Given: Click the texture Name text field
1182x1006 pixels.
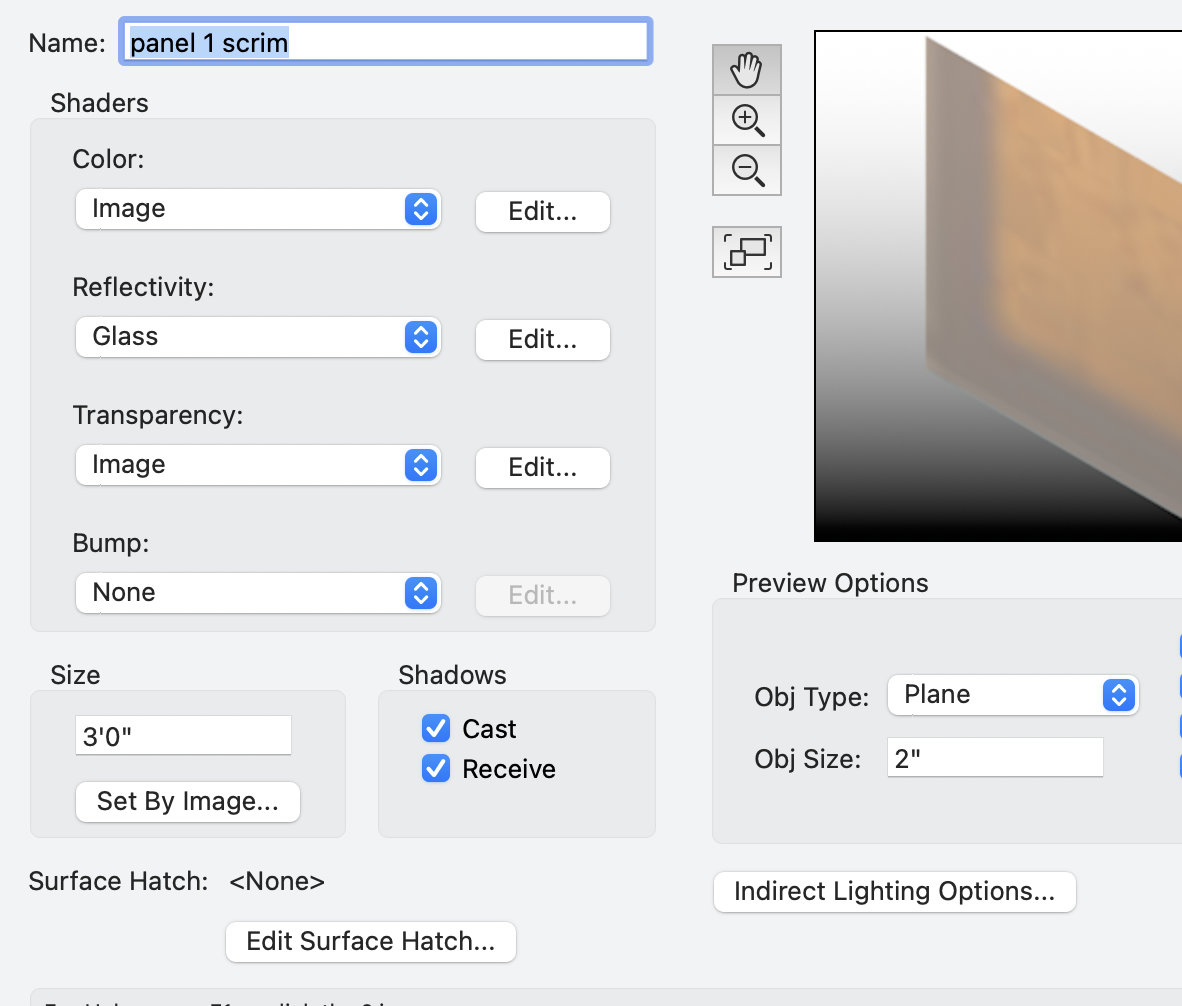Looking at the screenshot, I should [x=386, y=42].
